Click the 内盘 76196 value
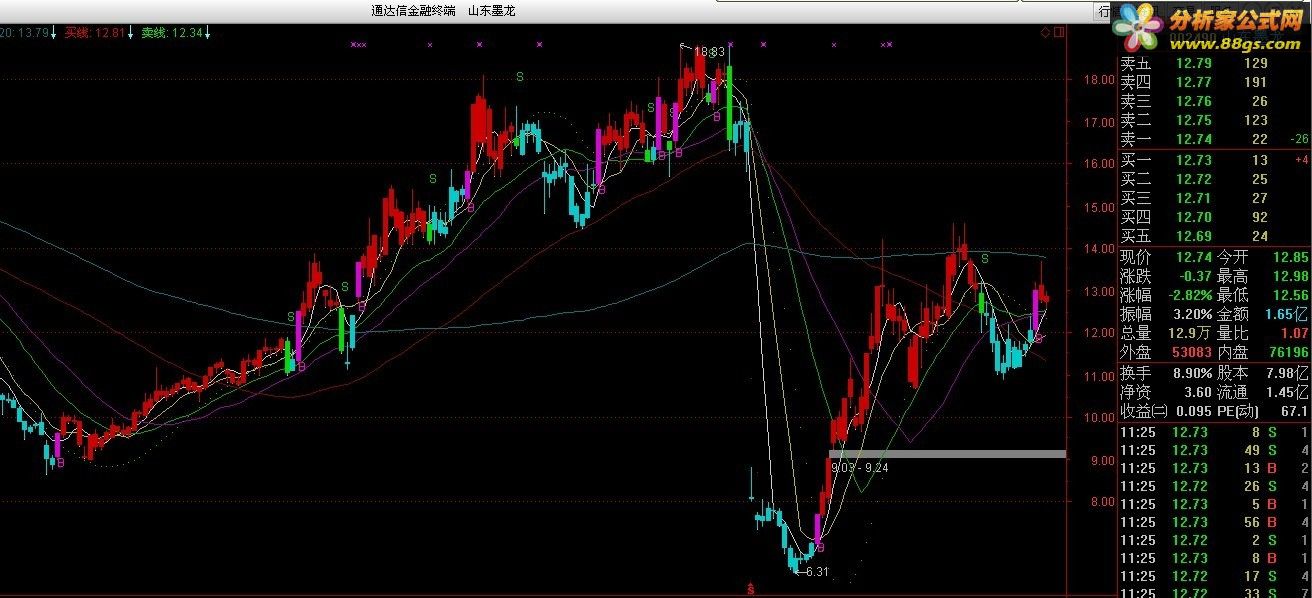The image size is (1312, 598). 1290,352
